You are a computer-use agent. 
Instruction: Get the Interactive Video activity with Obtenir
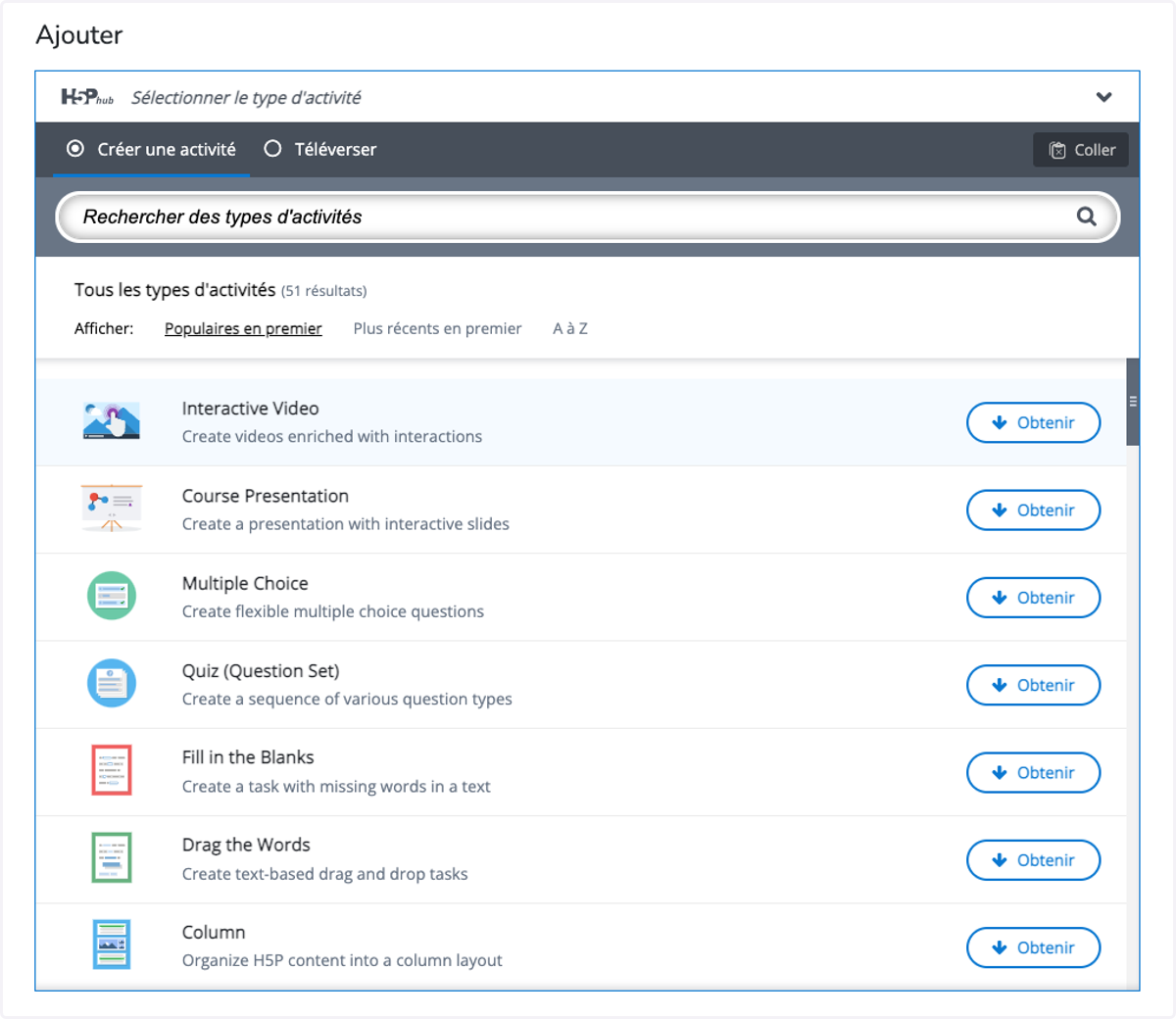1033,422
